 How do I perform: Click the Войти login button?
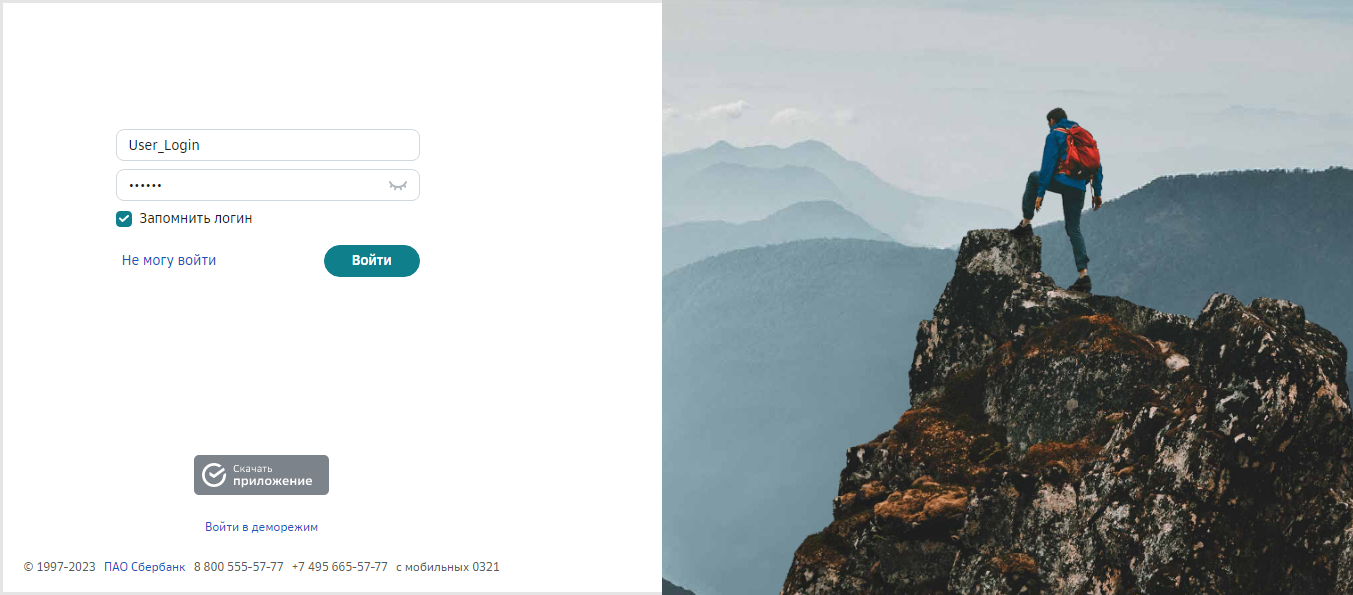pos(372,260)
